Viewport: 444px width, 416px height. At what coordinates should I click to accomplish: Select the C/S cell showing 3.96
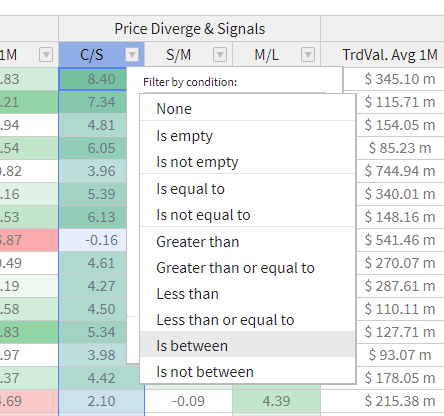click(x=93, y=171)
